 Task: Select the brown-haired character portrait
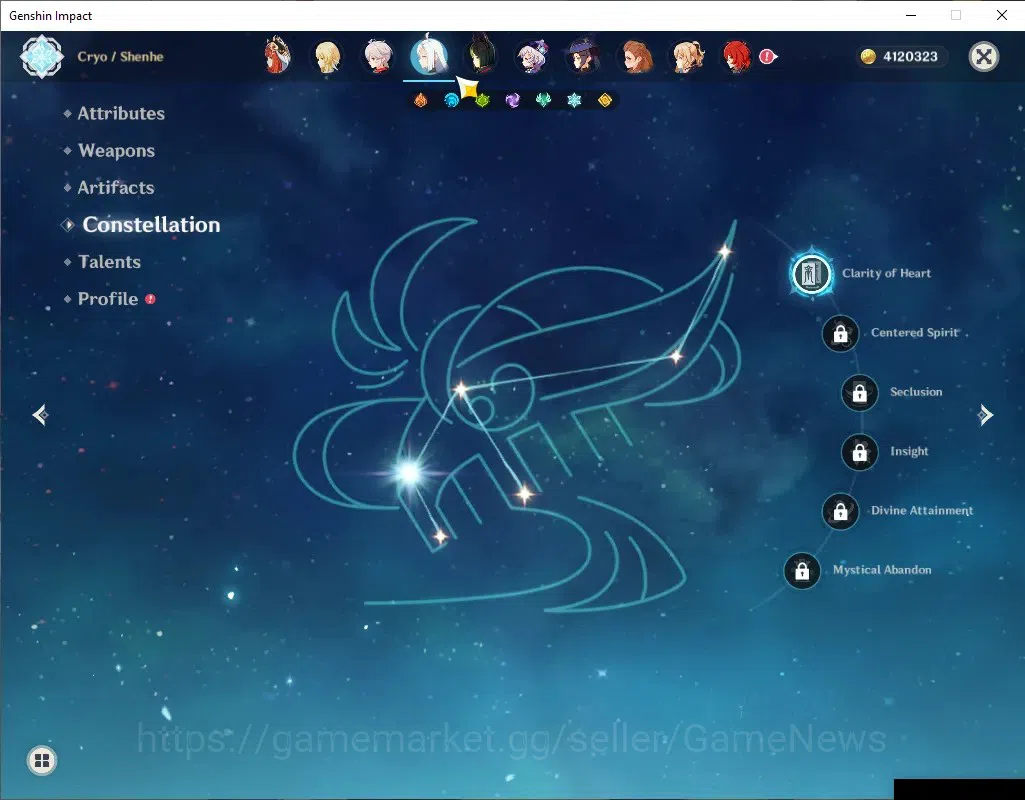click(636, 57)
